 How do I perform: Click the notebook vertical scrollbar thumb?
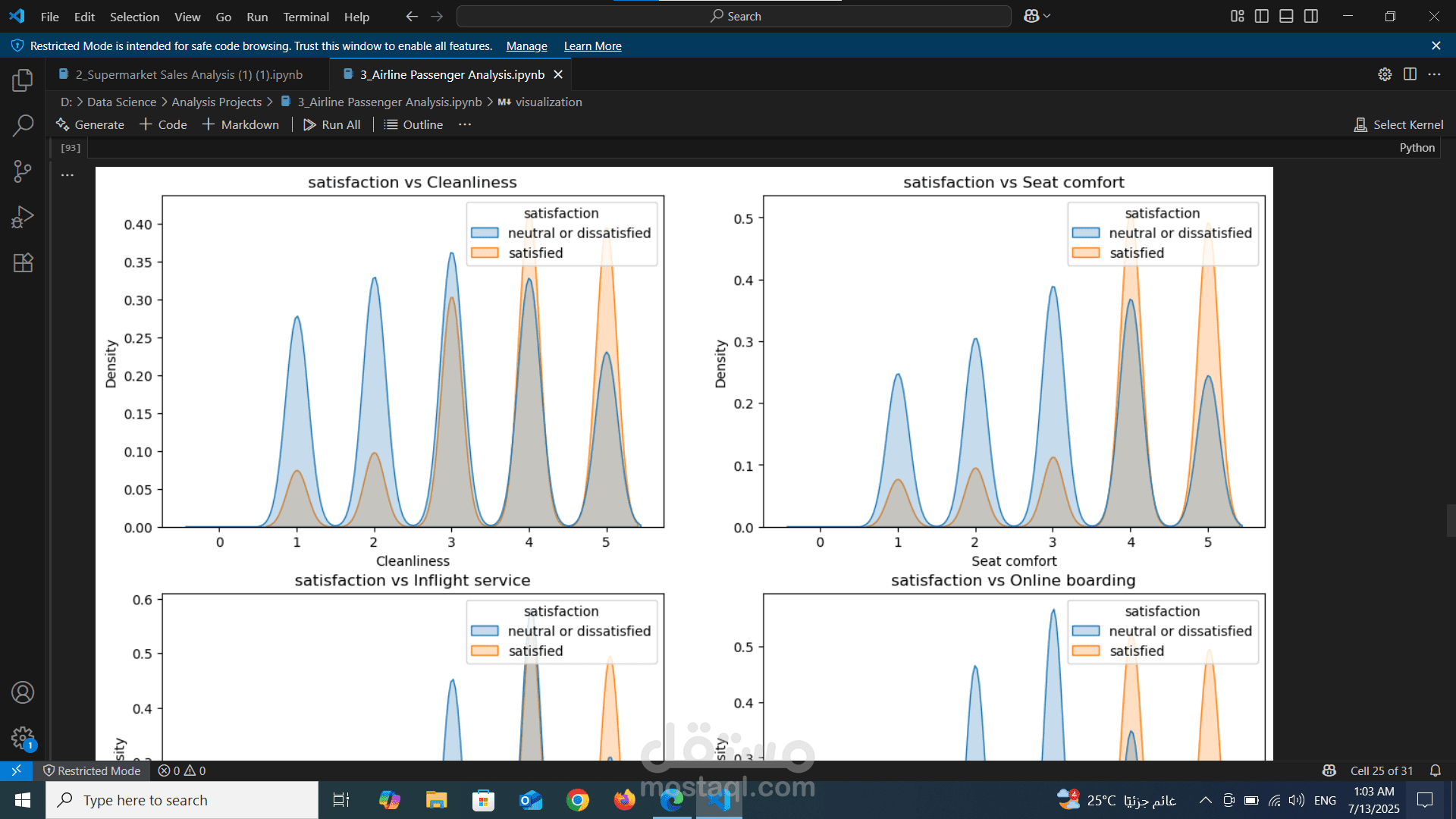pyautogui.click(x=1451, y=520)
